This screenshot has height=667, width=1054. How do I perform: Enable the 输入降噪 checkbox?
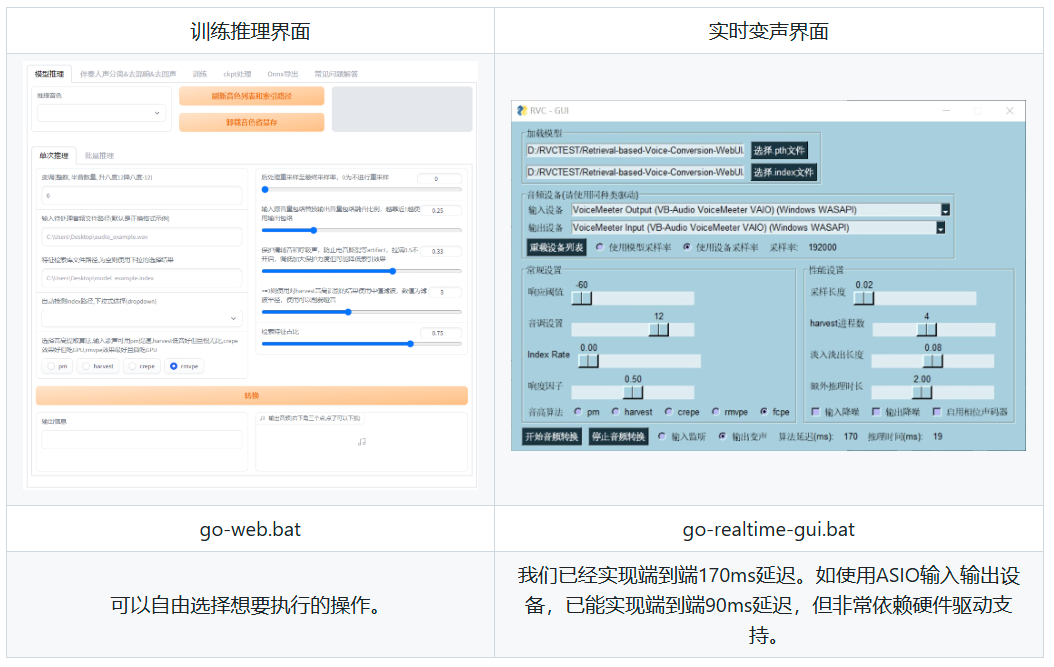click(816, 411)
